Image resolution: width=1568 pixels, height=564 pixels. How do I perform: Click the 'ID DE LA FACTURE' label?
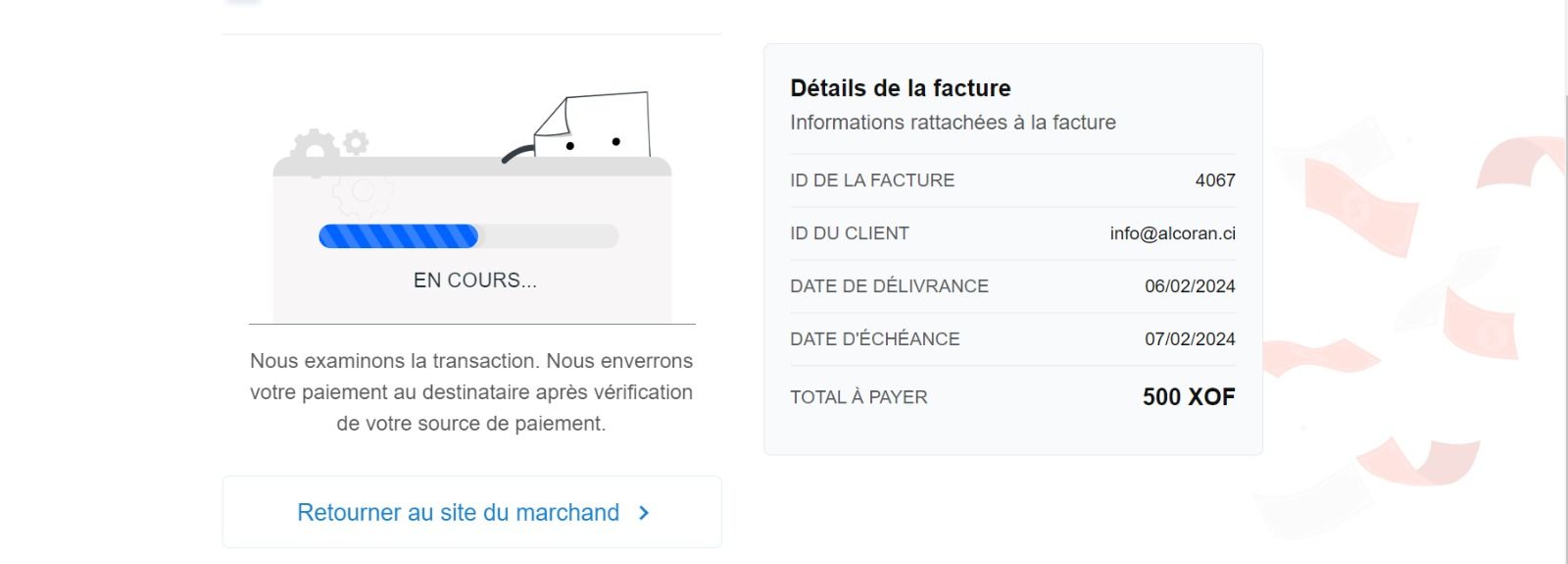[x=872, y=180]
